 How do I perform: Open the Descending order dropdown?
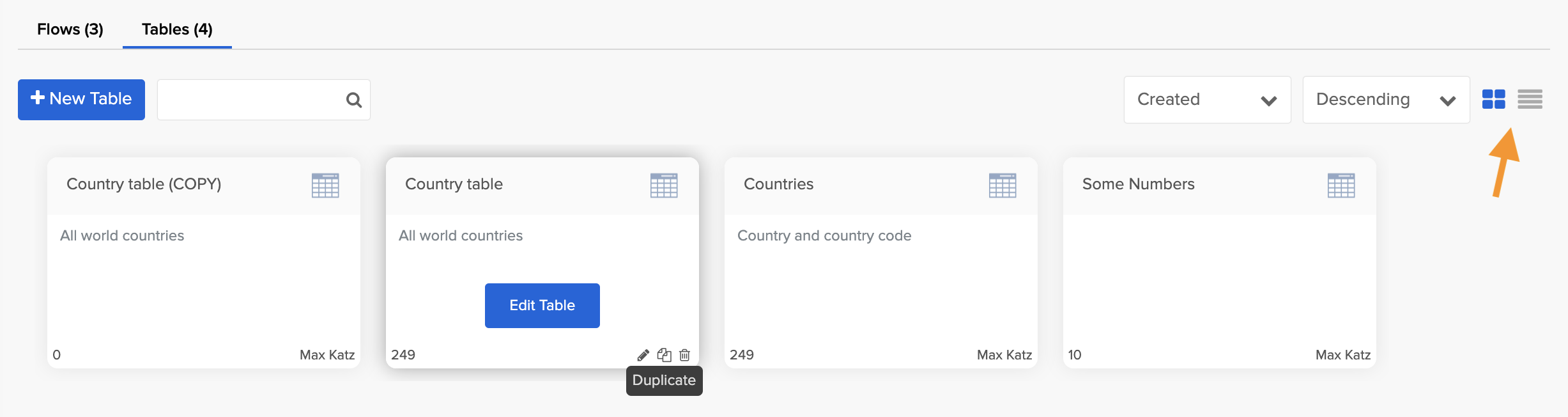[x=1386, y=100]
